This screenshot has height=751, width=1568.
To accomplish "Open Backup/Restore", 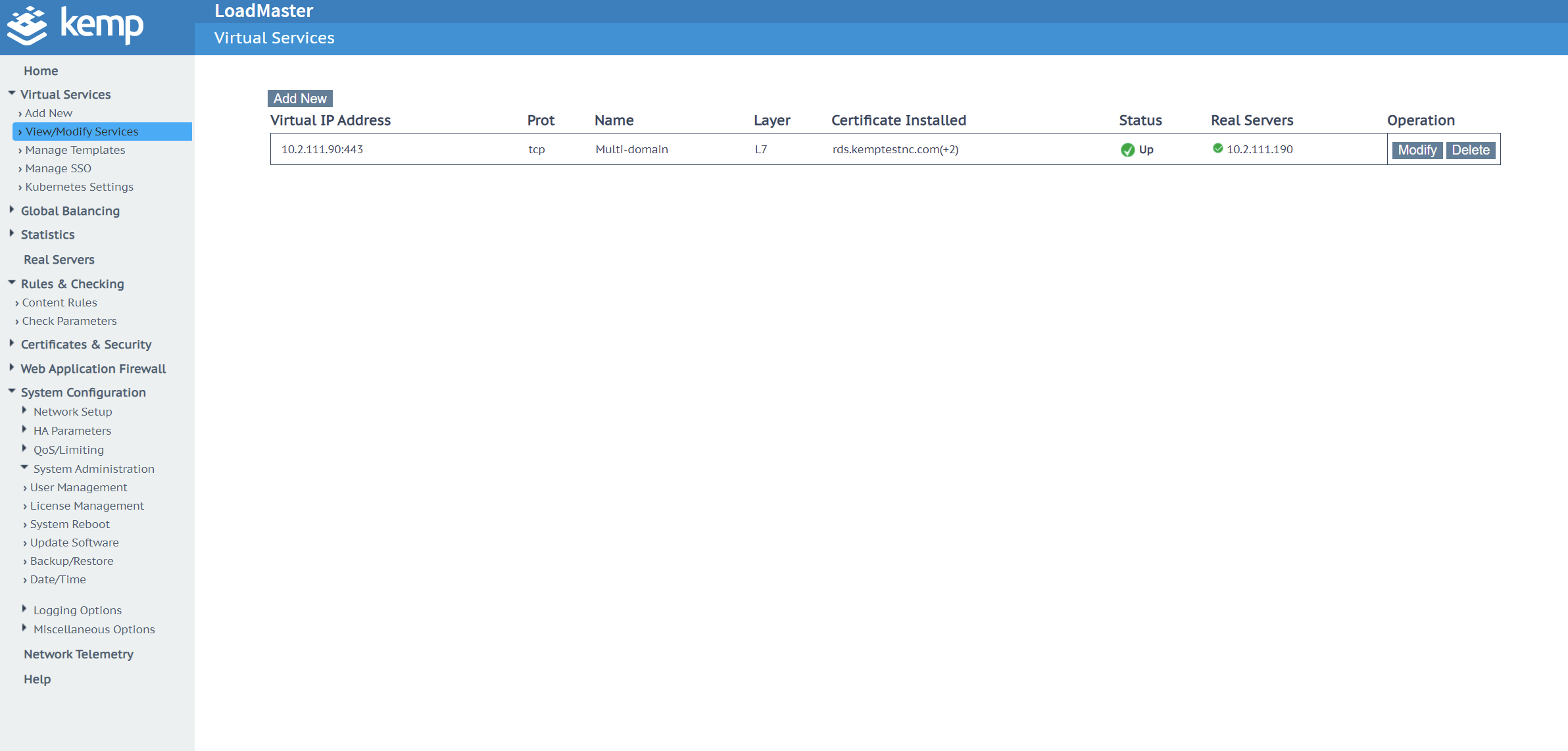I will [x=72, y=561].
